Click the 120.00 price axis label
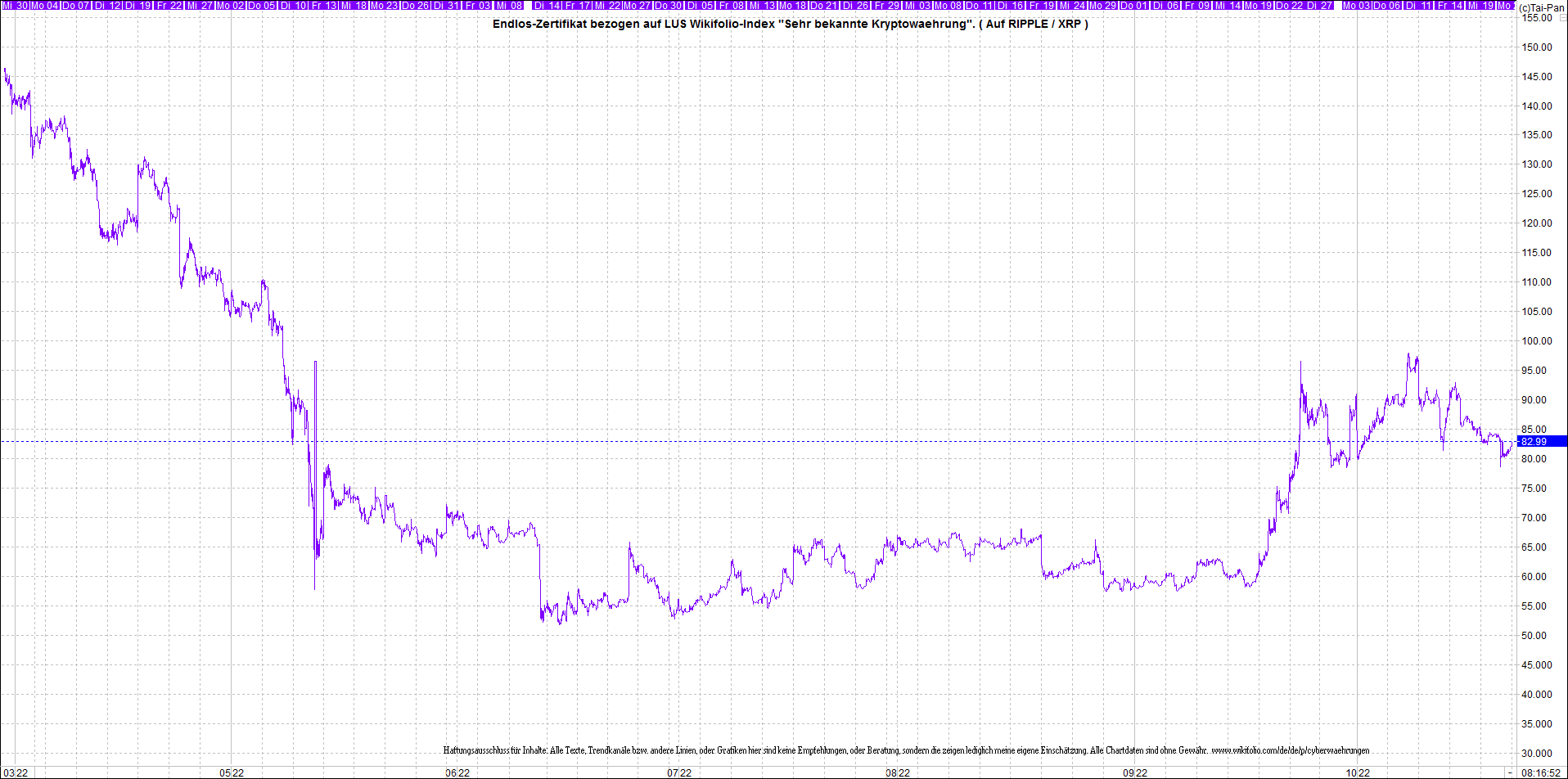Image resolution: width=1568 pixels, height=779 pixels. [x=1537, y=223]
